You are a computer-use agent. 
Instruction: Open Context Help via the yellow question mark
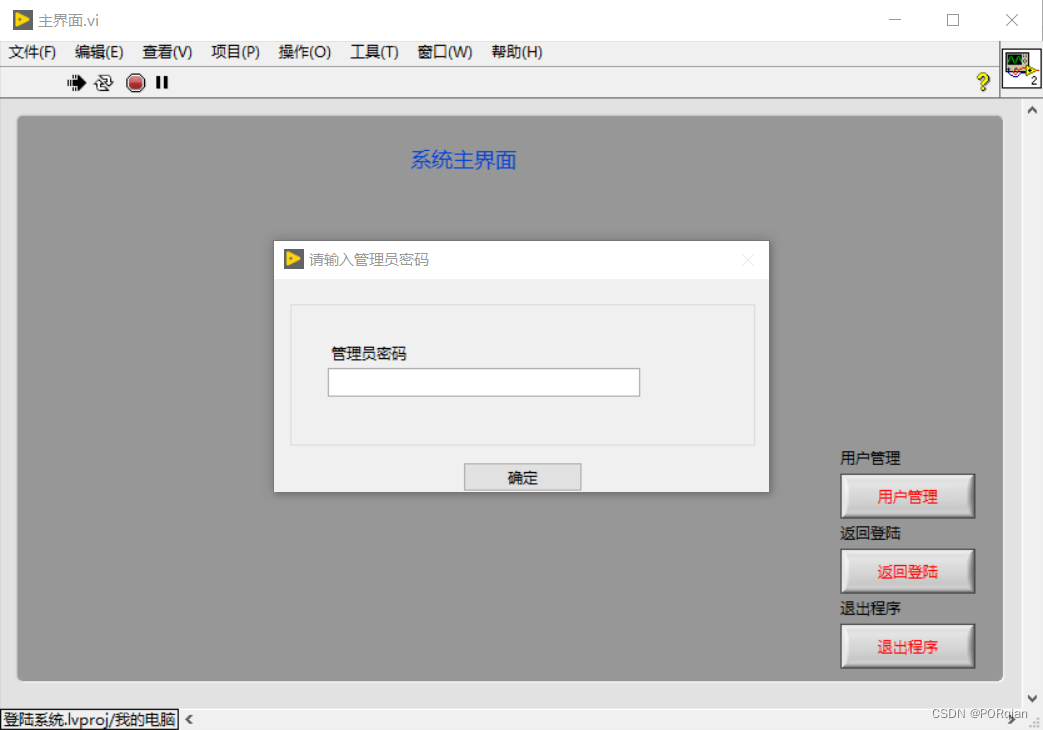[981, 82]
